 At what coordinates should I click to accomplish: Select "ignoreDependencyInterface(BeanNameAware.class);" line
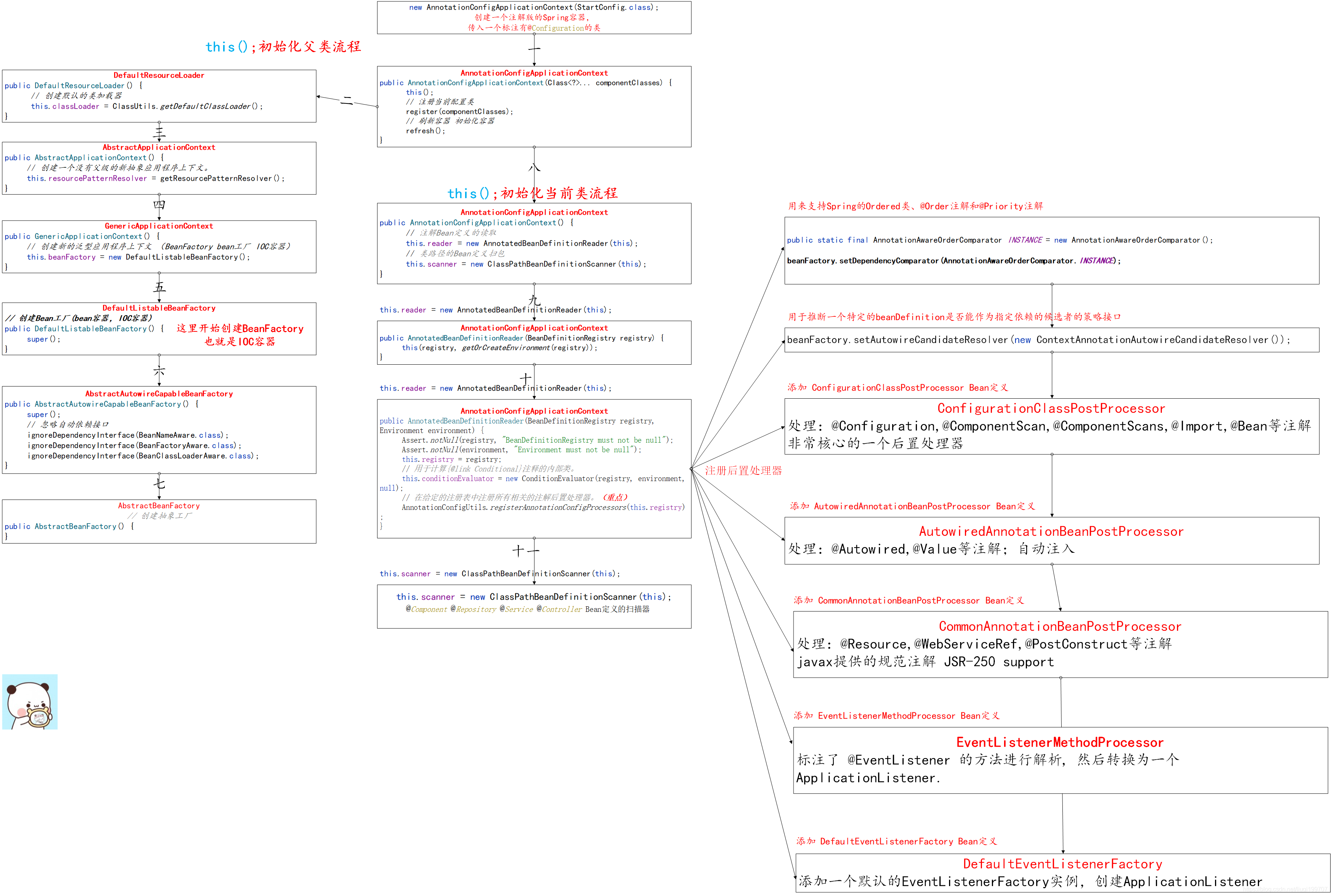[128, 435]
